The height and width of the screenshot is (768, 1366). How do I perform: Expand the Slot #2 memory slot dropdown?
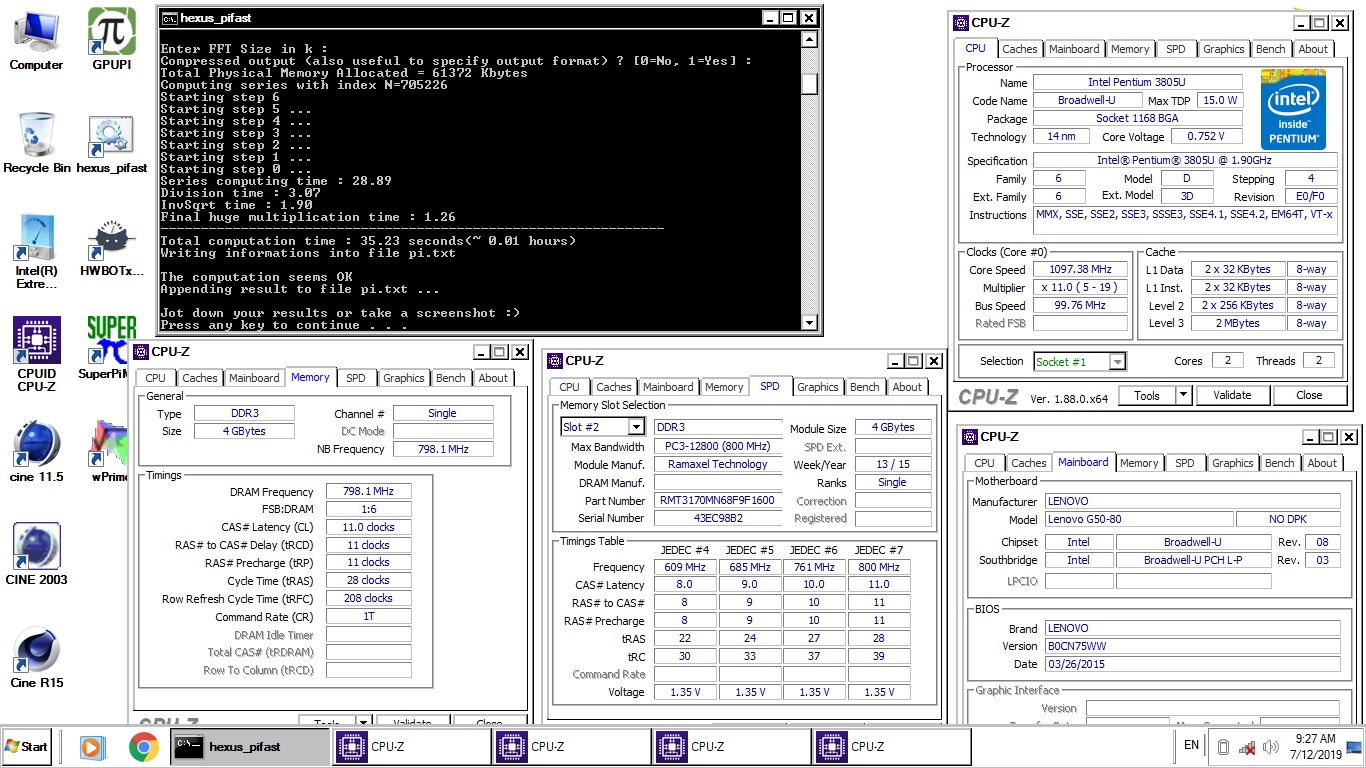(636, 427)
